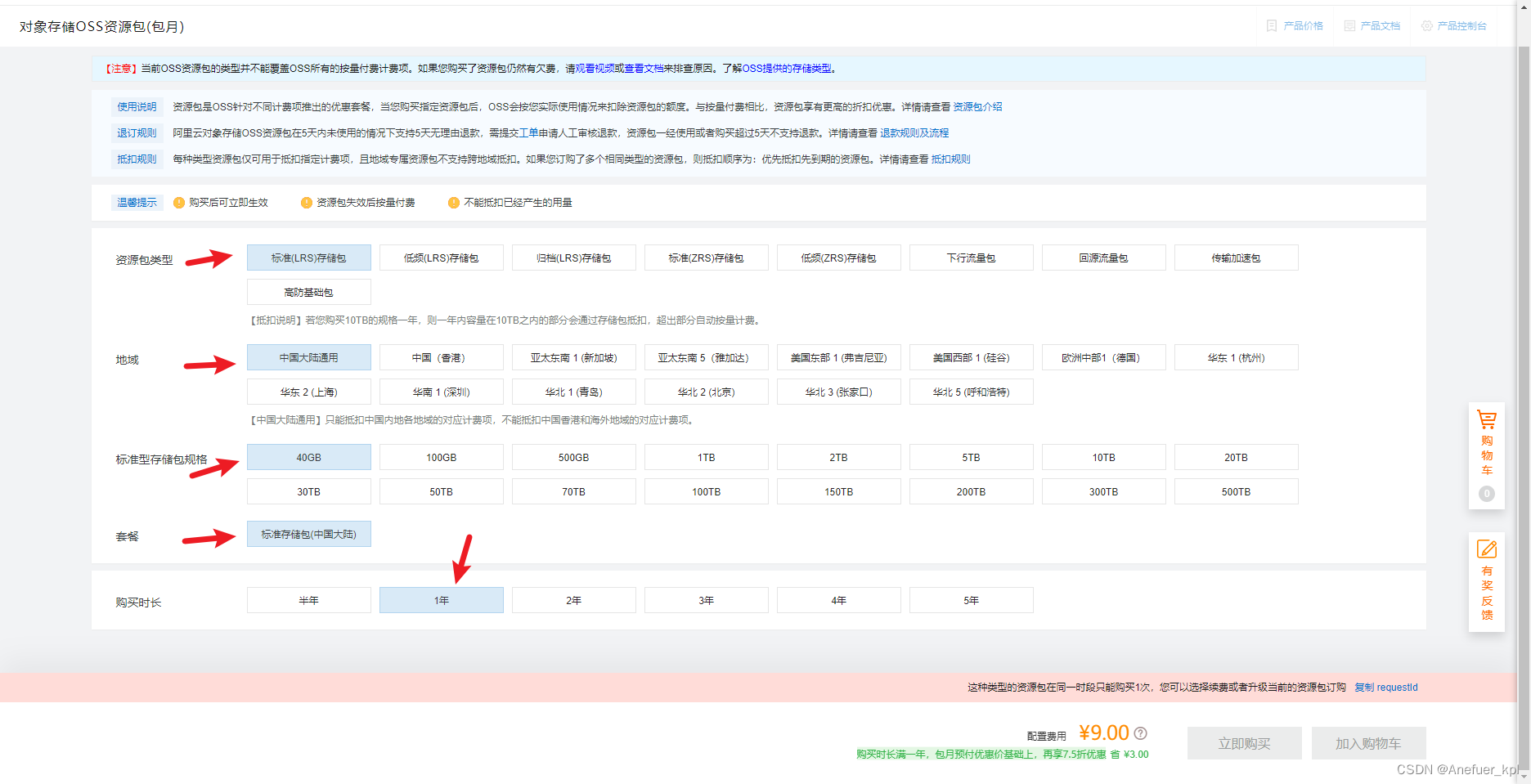The width and height of the screenshot is (1531, 784).
Task: Choose the 10TB storage package size
Action: pyautogui.click(x=1103, y=457)
